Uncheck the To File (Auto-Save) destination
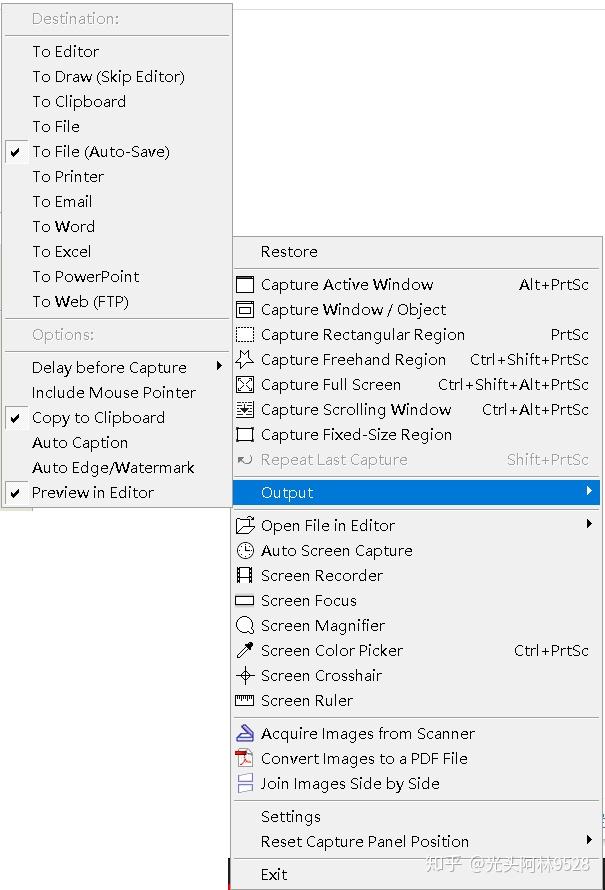 click(100, 152)
